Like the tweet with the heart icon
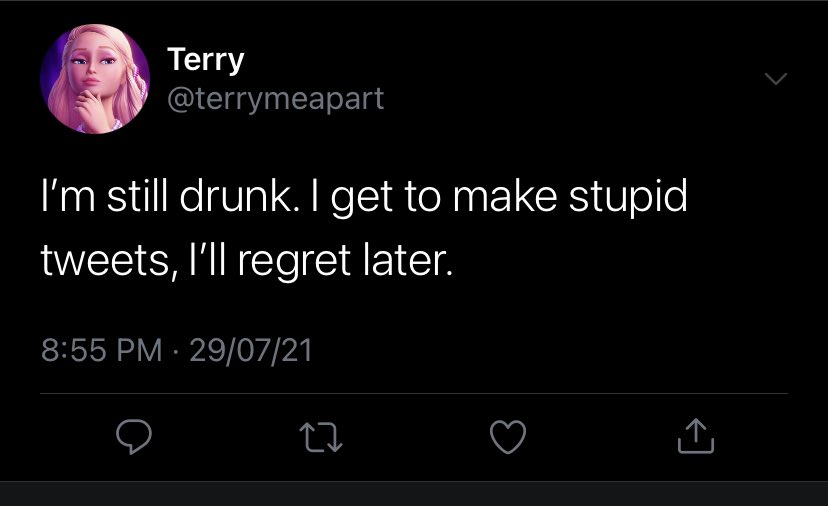Screen dimensions: 828x506 point(508,437)
